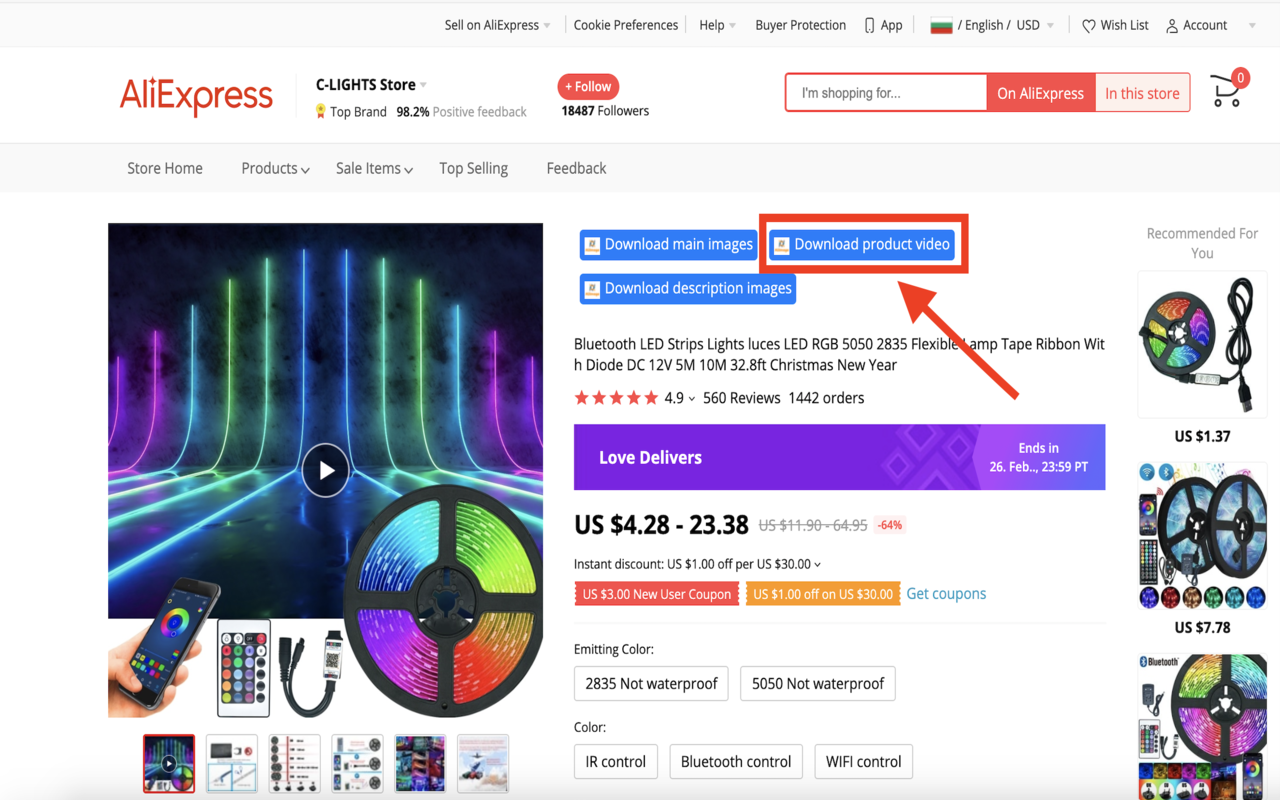Click Download product video button
Viewport: 1280px width, 800px height.
coord(862,244)
